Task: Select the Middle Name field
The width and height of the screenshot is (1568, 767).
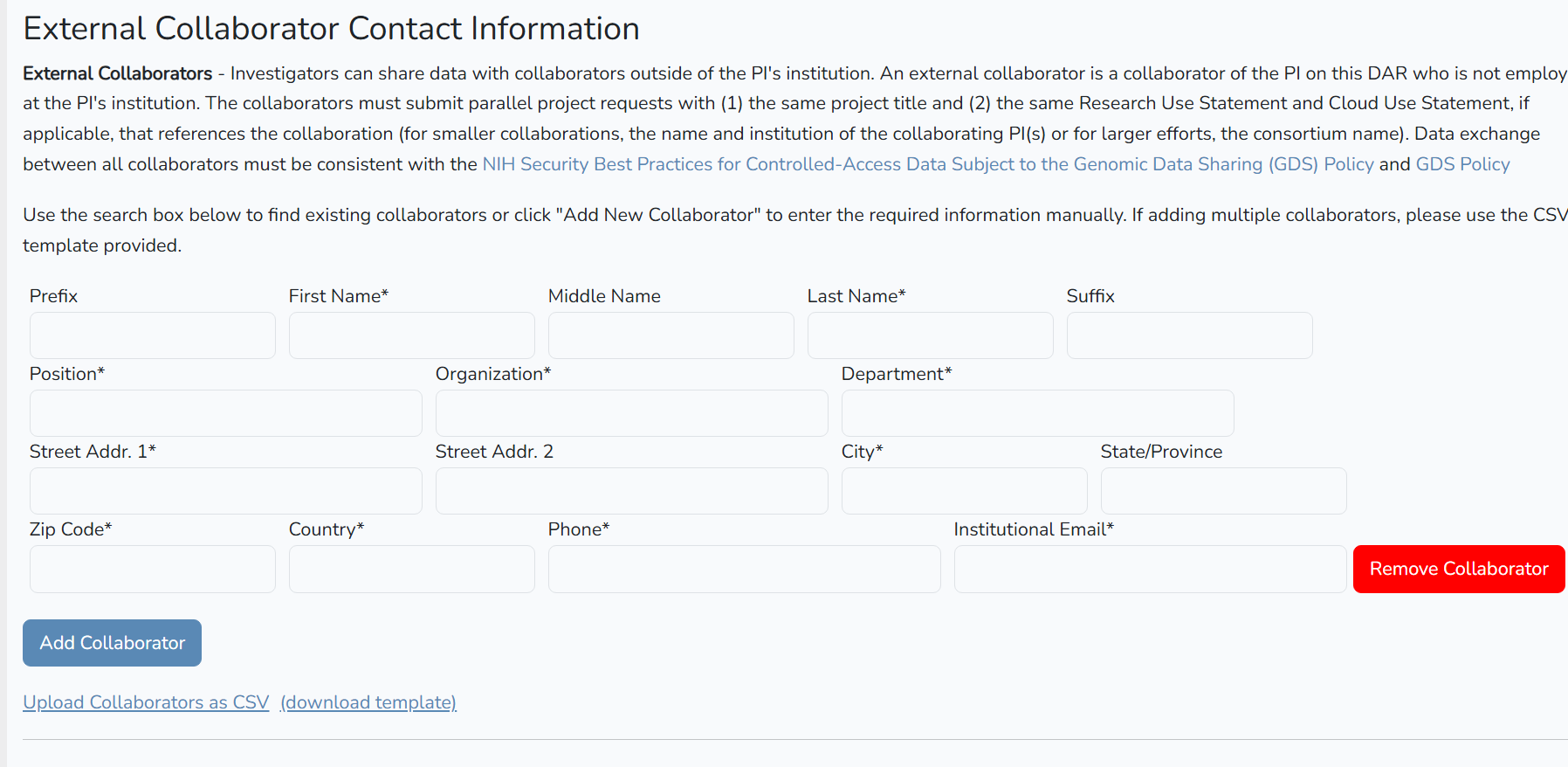Action: (671, 335)
